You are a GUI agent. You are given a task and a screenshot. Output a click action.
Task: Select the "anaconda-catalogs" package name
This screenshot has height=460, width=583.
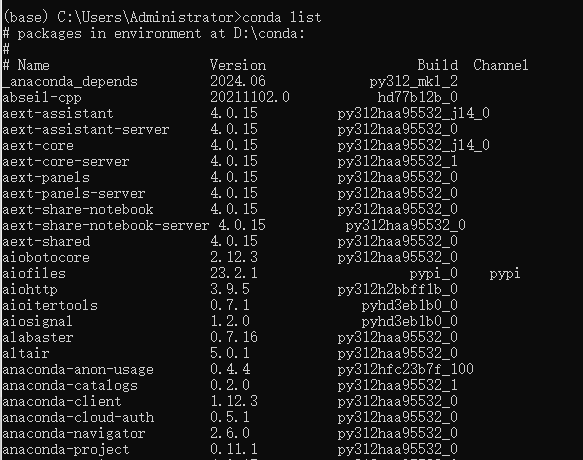point(70,385)
